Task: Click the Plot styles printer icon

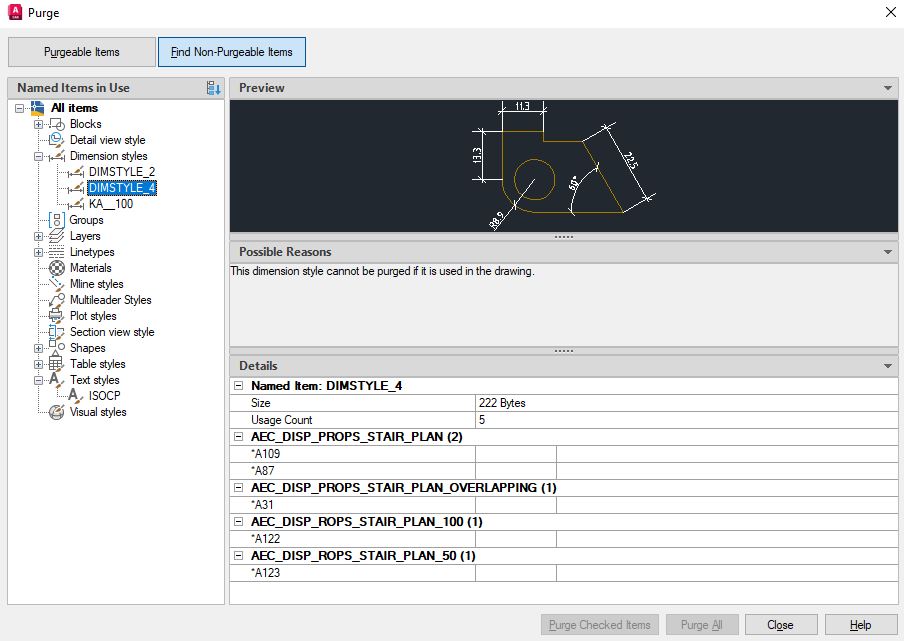Action: (x=55, y=316)
